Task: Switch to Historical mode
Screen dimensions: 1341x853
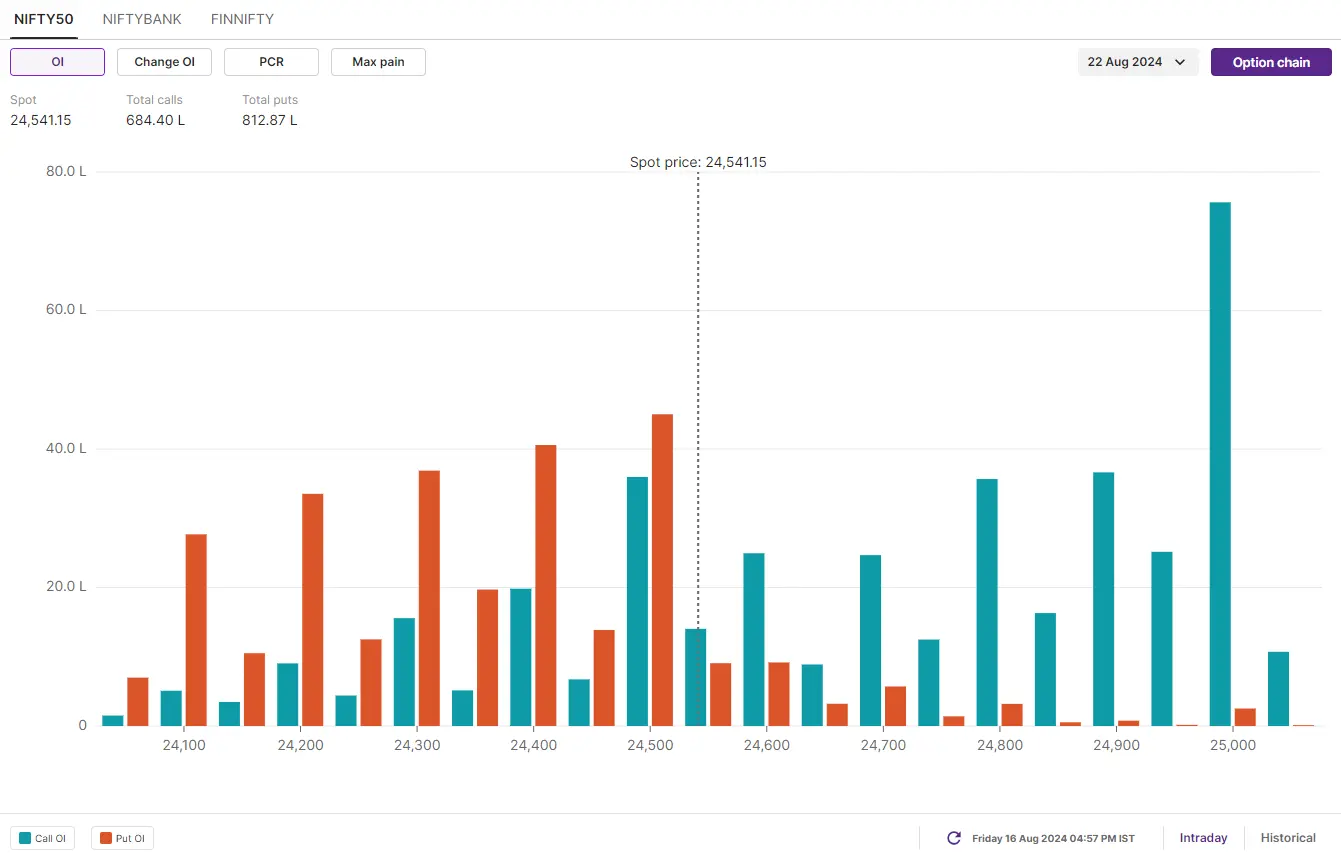Action: point(1288,838)
